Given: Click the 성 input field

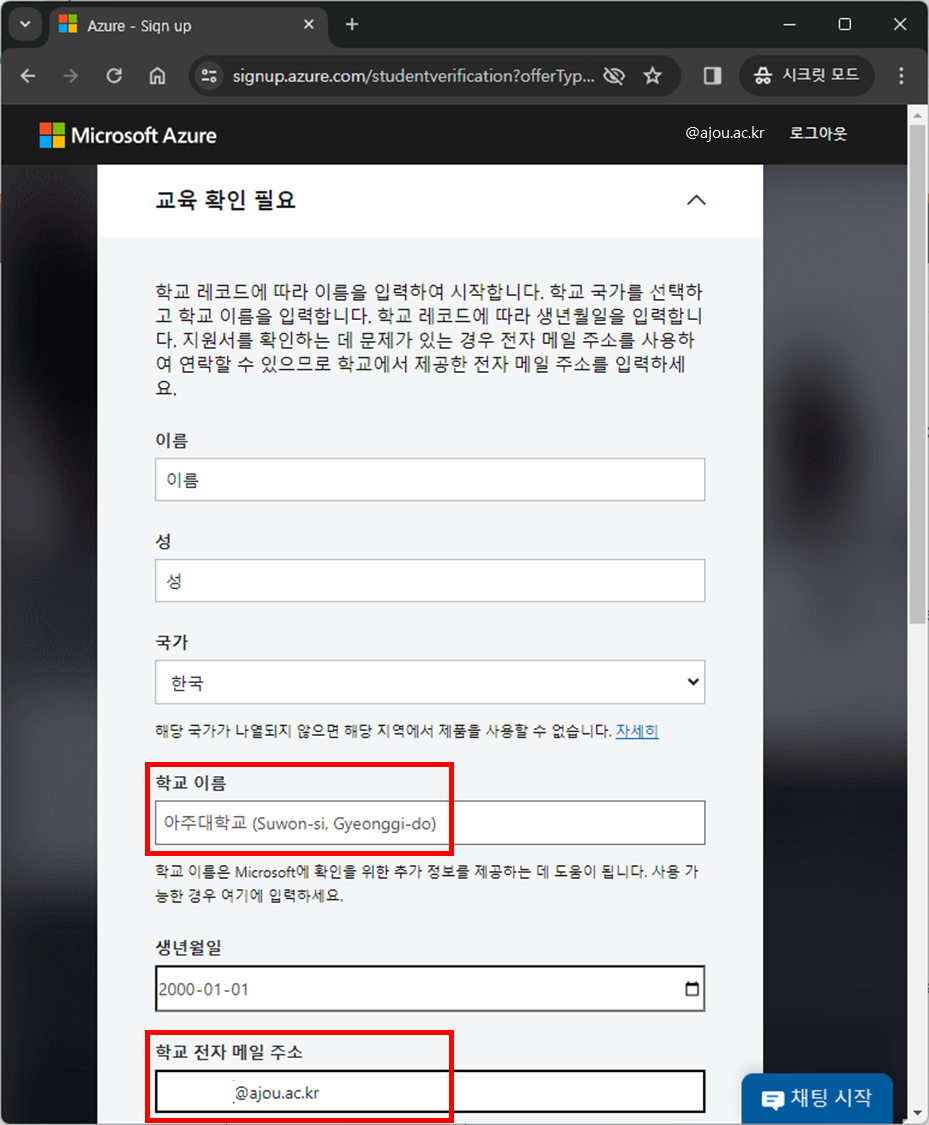Looking at the screenshot, I should 430,580.
